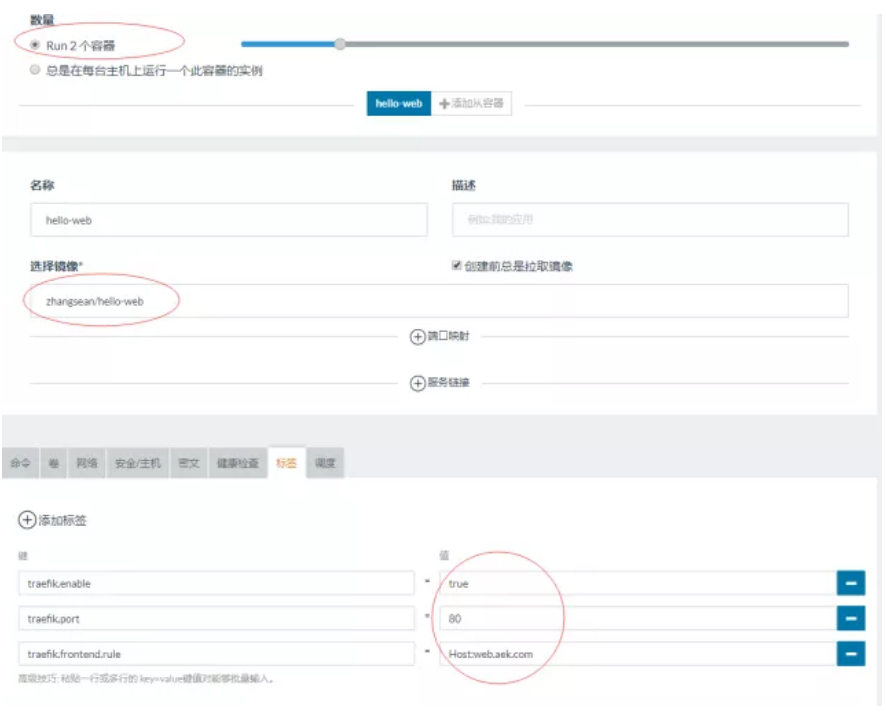
Task: Toggle the 创建前总是拉取镜像 checkbox
Action: click(x=457, y=266)
